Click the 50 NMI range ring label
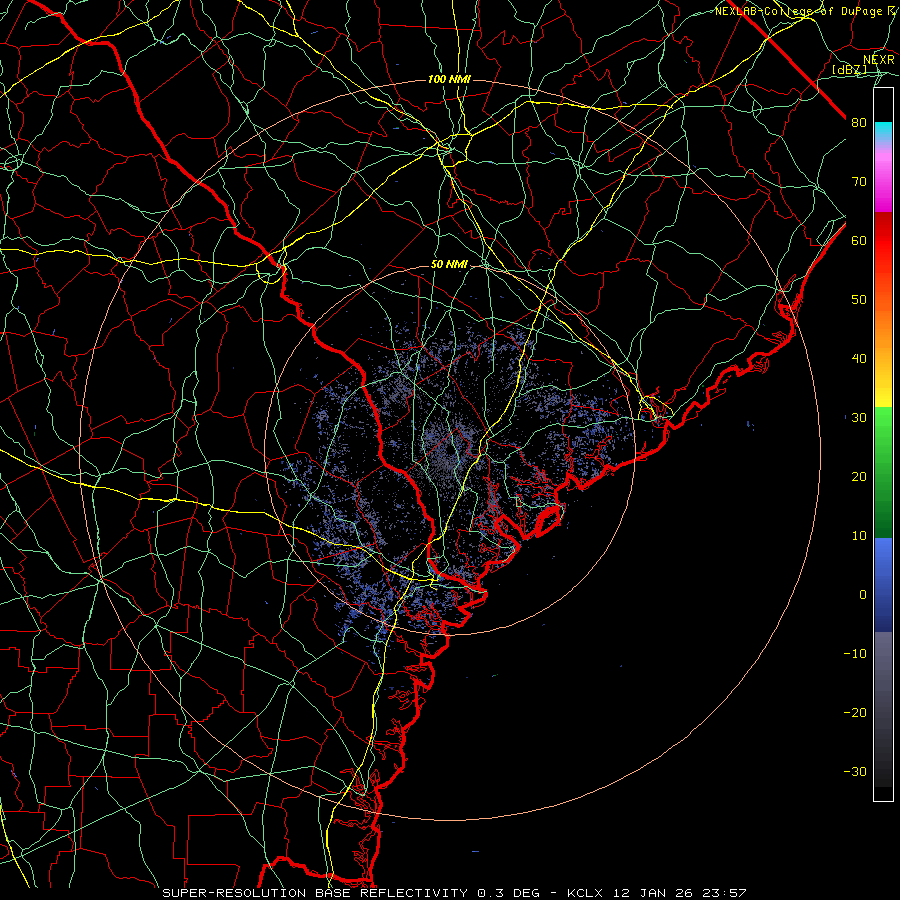Viewport: 900px width, 900px height. click(x=449, y=265)
